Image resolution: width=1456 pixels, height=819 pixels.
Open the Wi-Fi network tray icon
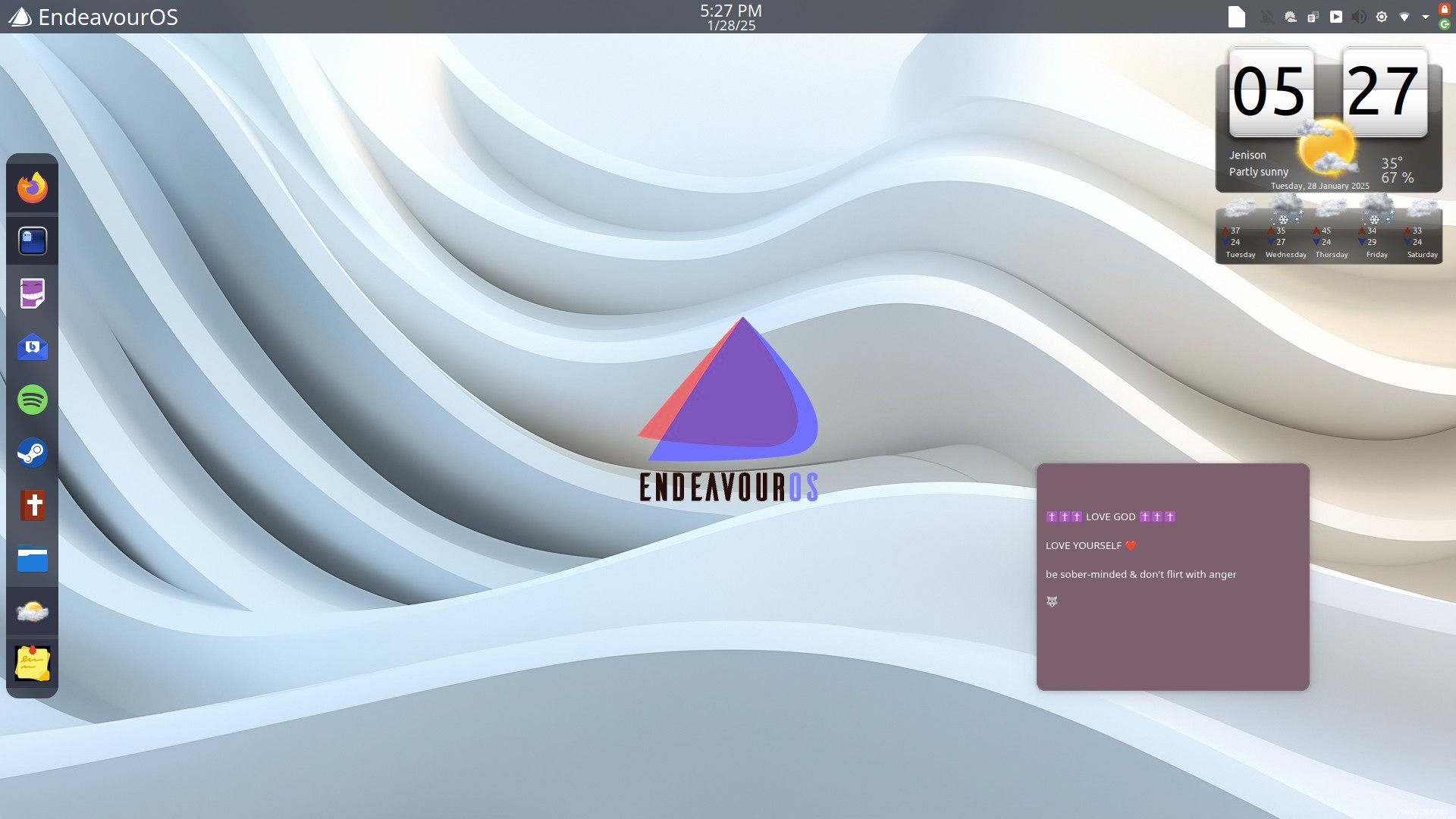click(x=1404, y=17)
